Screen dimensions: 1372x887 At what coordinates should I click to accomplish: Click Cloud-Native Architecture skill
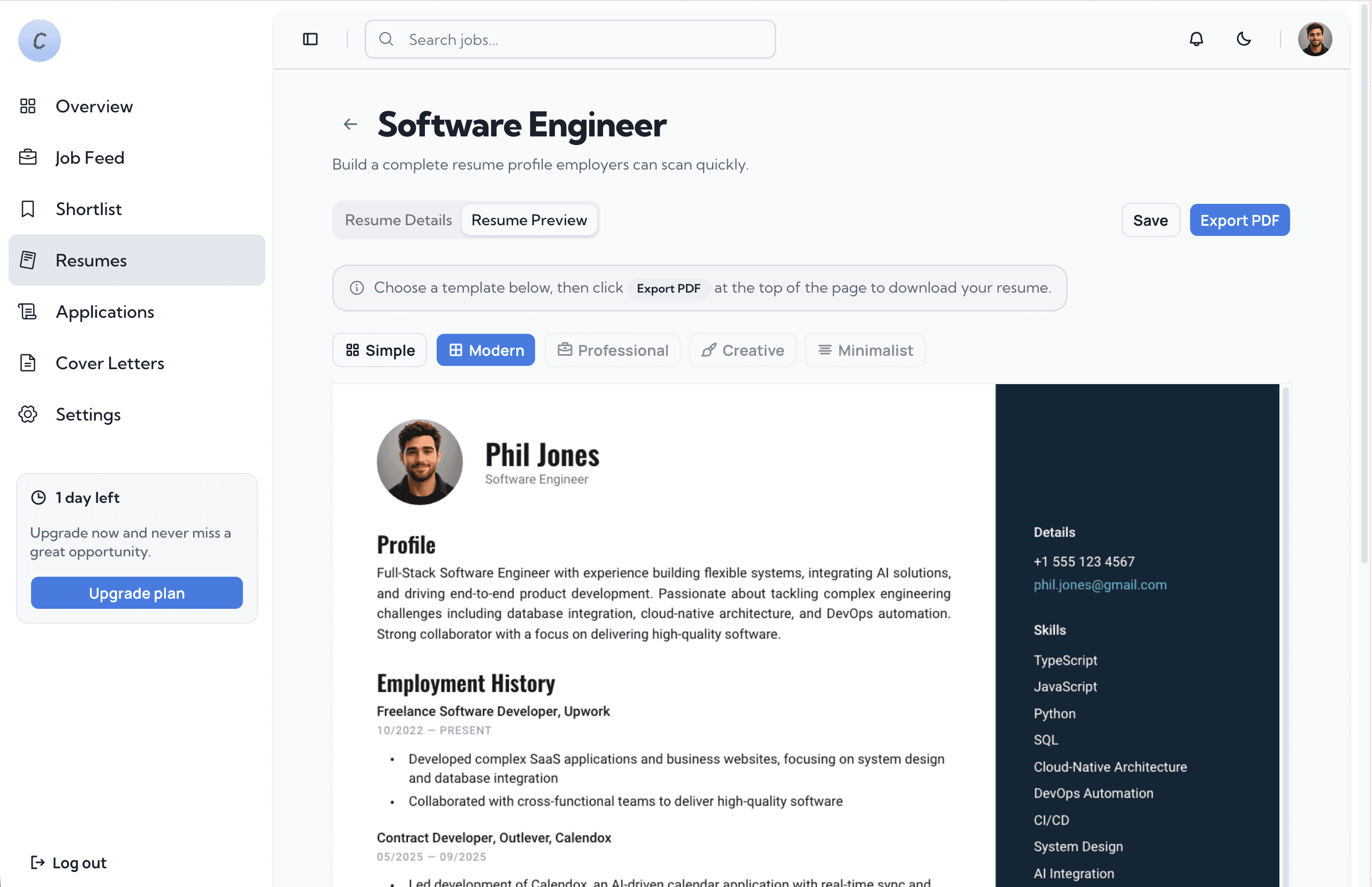[1110, 767]
